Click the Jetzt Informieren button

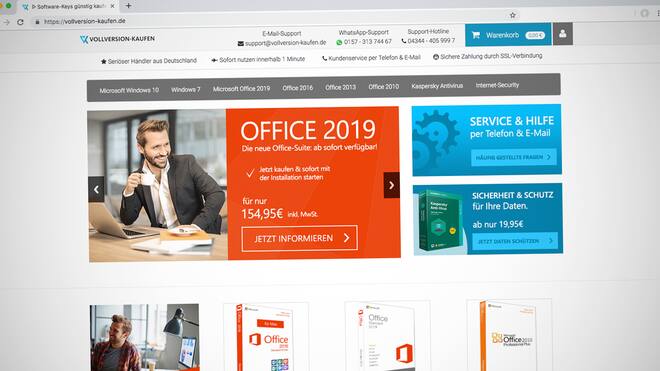point(300,238)
